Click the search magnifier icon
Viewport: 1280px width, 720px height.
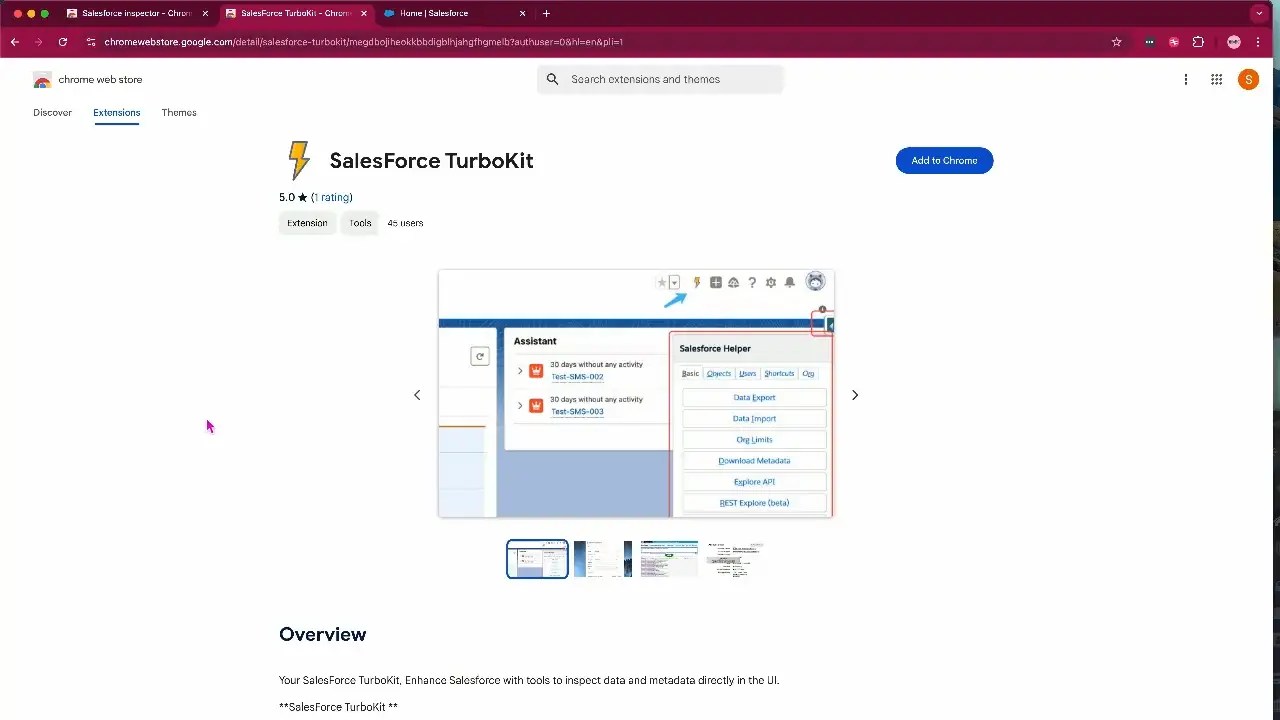[x=552, y=79]
